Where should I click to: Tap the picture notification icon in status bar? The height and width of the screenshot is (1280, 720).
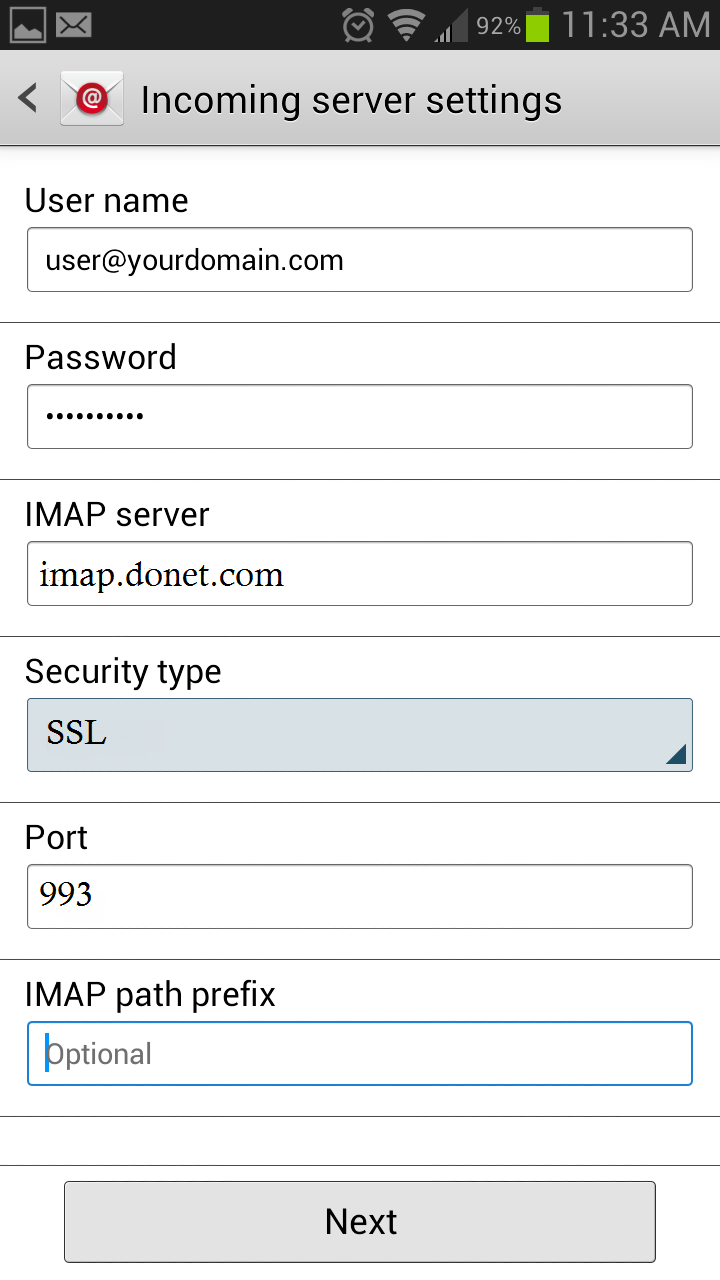28,24
